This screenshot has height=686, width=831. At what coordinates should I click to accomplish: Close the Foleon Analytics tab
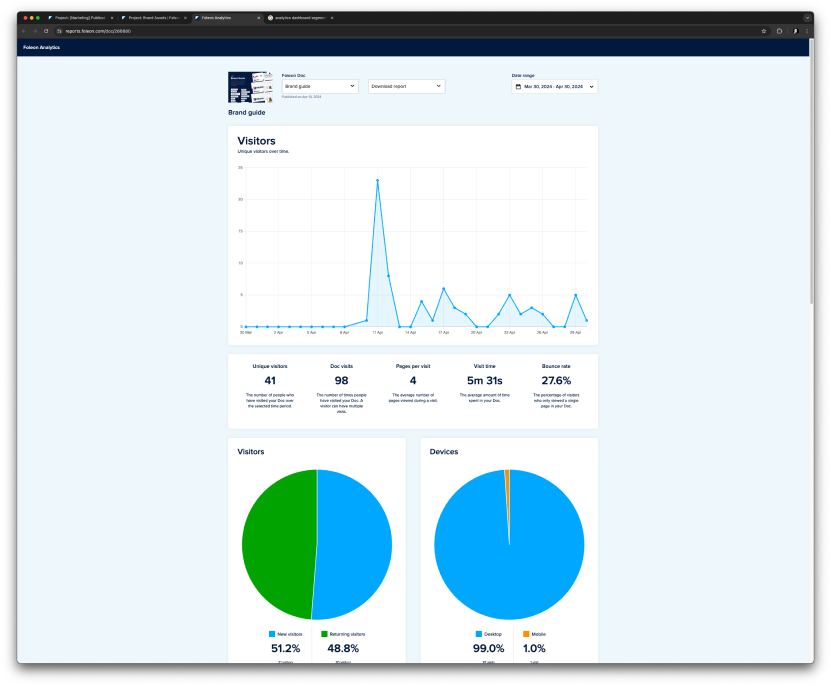point(258,18)
